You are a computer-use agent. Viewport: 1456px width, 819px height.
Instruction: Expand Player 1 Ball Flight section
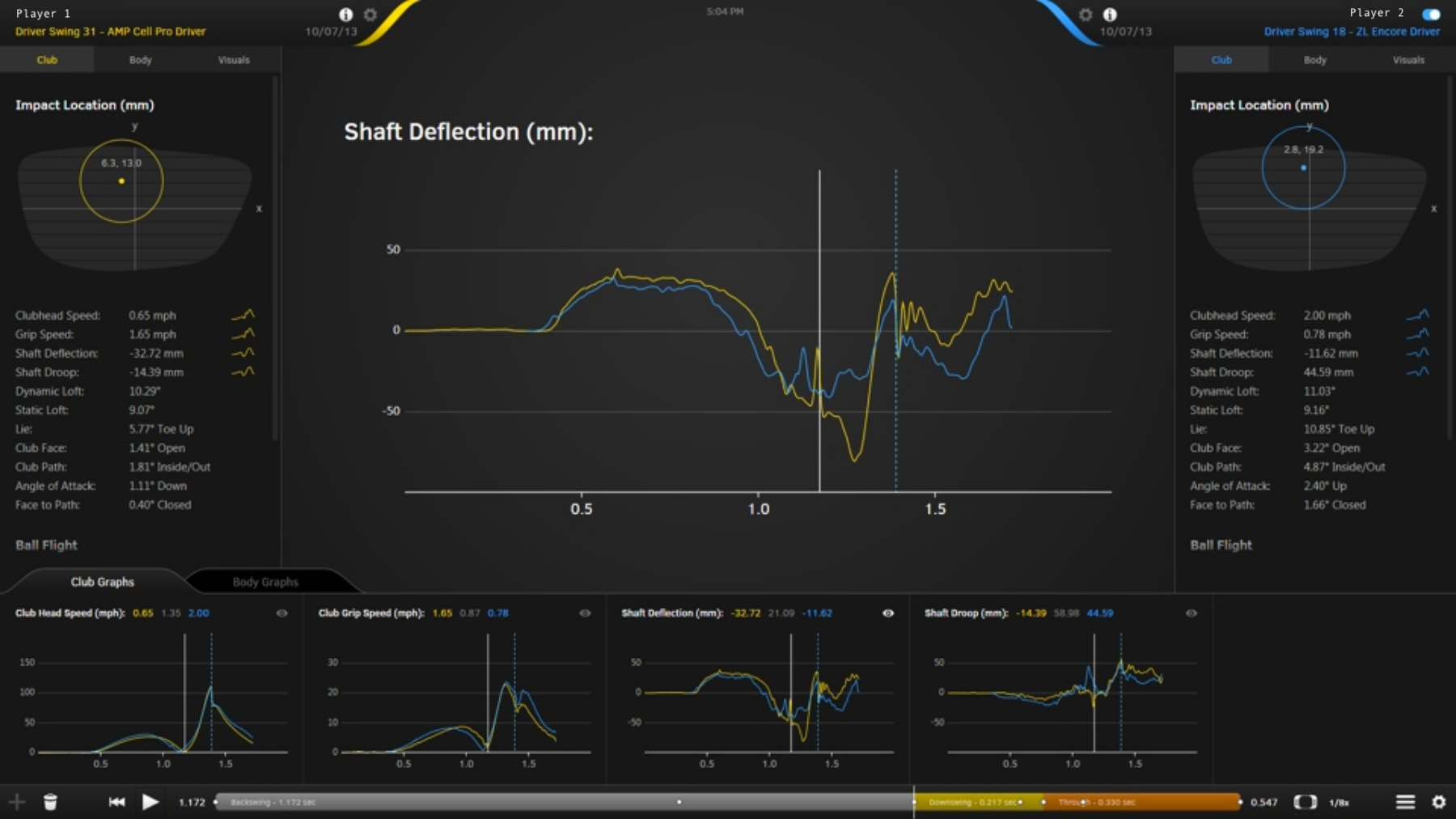click(x=47, y=545)
